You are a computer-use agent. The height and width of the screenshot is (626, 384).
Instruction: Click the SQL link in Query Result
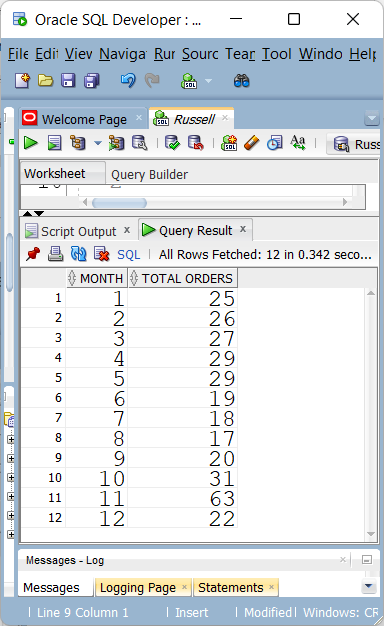129,254
